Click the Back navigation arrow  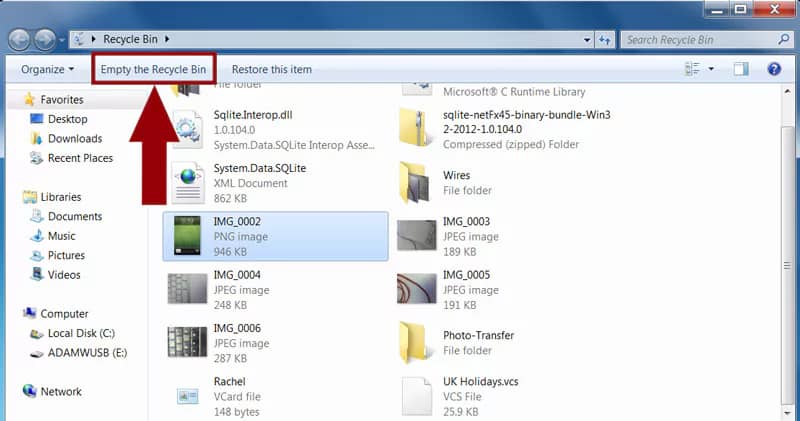point(20,39)
